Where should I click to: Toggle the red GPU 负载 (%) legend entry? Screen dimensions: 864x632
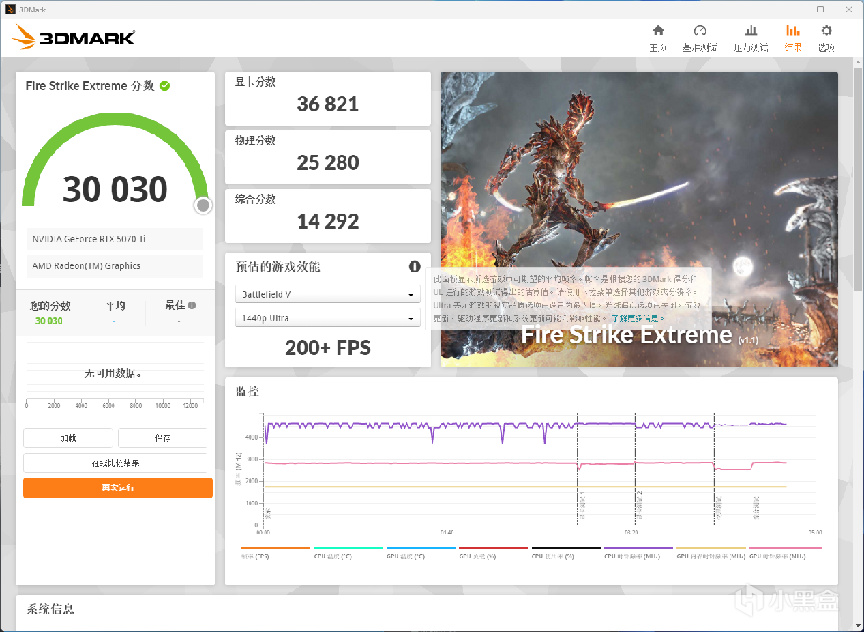pos(494,553)
